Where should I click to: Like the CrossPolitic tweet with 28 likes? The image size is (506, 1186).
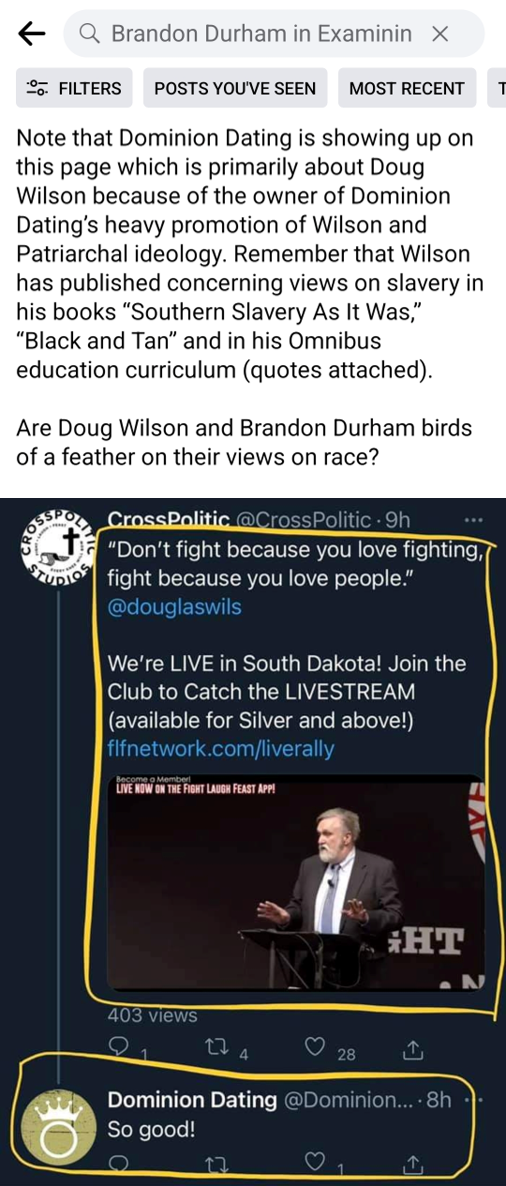point(316,1048)
